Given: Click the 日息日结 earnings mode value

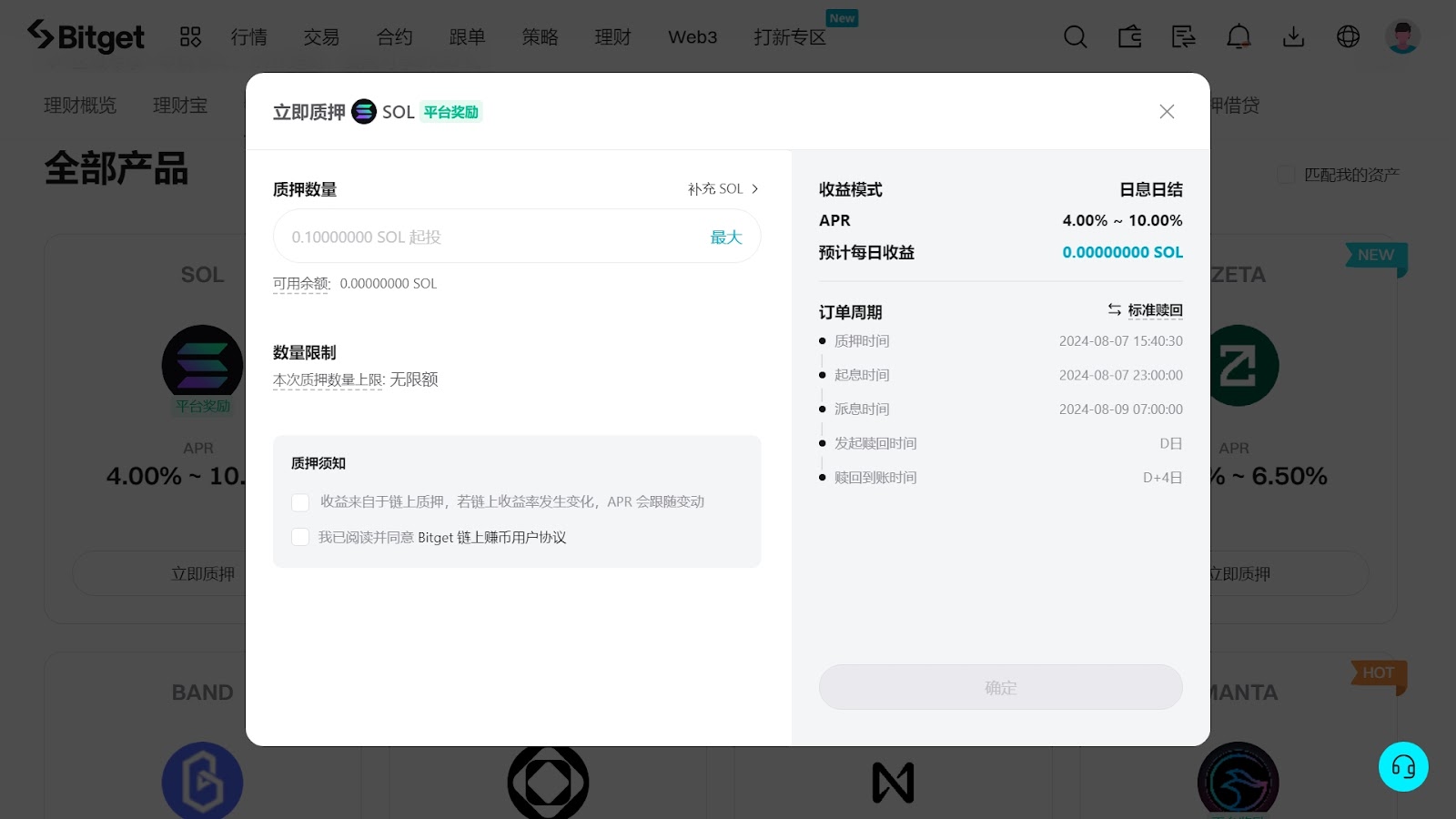Looking at the screenshot, I should 1151,189.
